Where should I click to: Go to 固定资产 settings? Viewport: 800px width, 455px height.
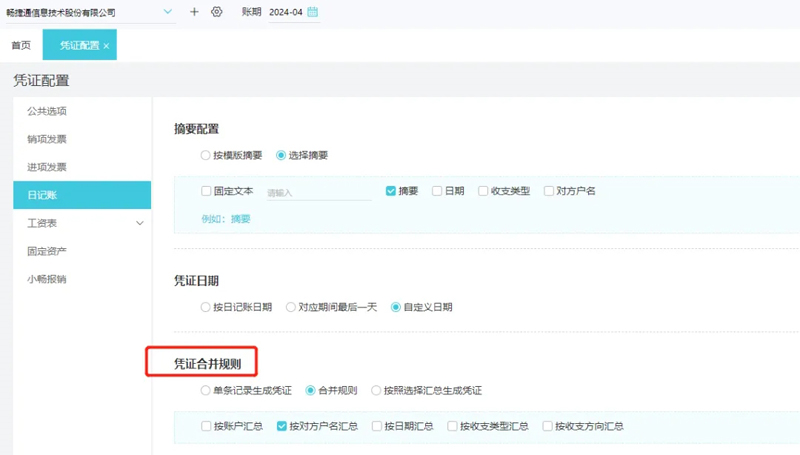tap(47, 251)
